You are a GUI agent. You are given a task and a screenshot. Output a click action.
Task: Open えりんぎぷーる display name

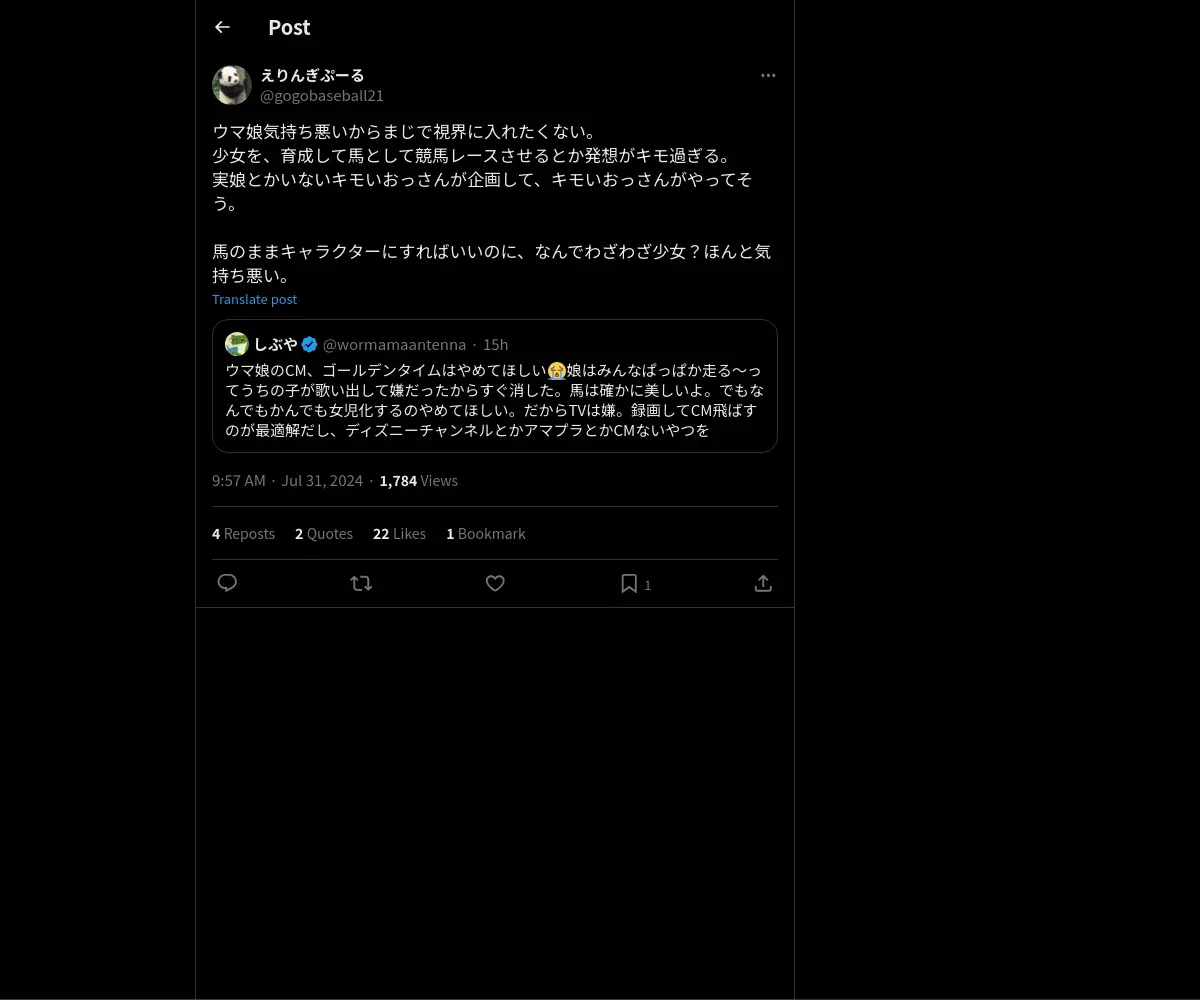[312, 75]
